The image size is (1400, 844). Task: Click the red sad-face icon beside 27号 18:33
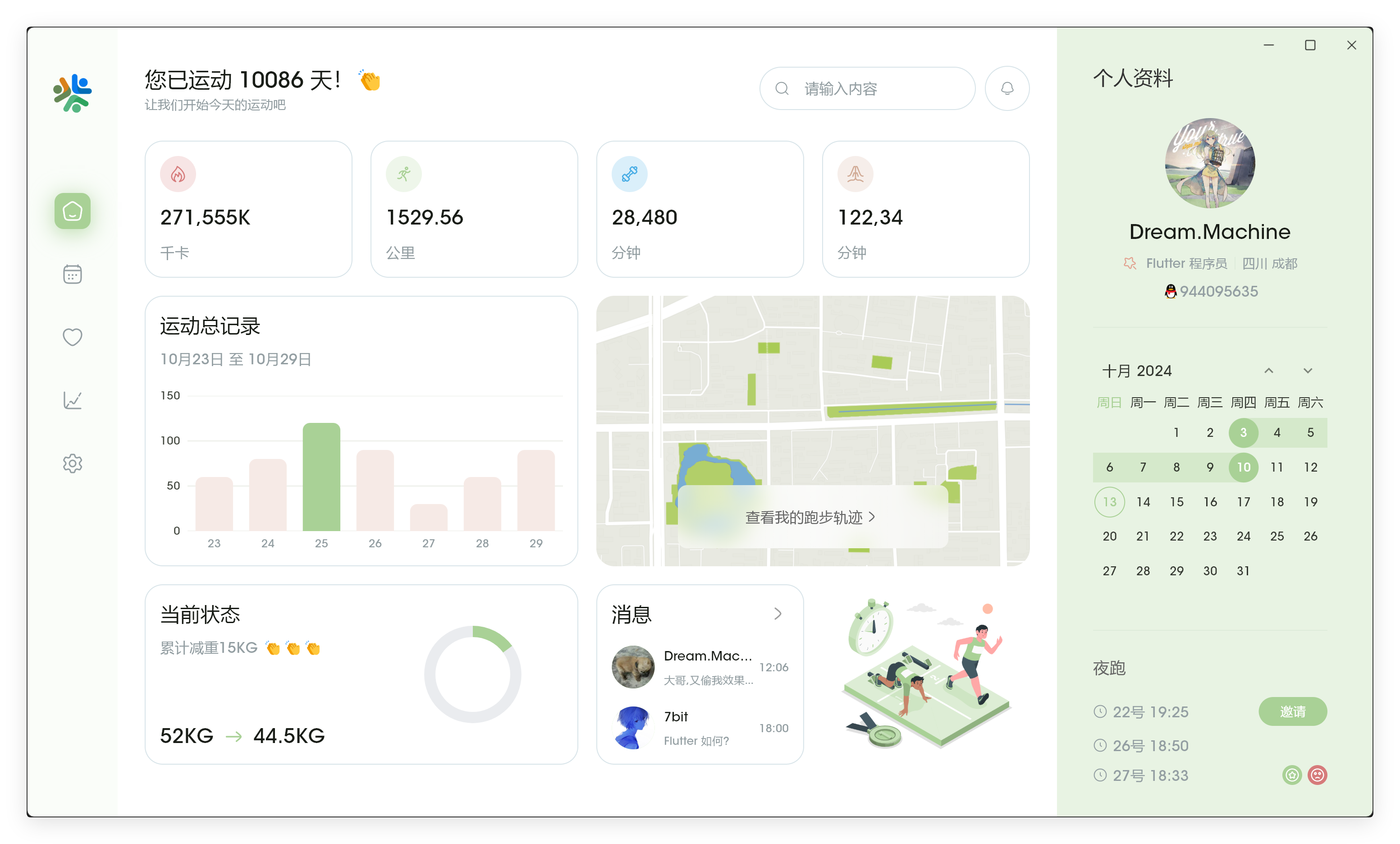coord(1317,775)
